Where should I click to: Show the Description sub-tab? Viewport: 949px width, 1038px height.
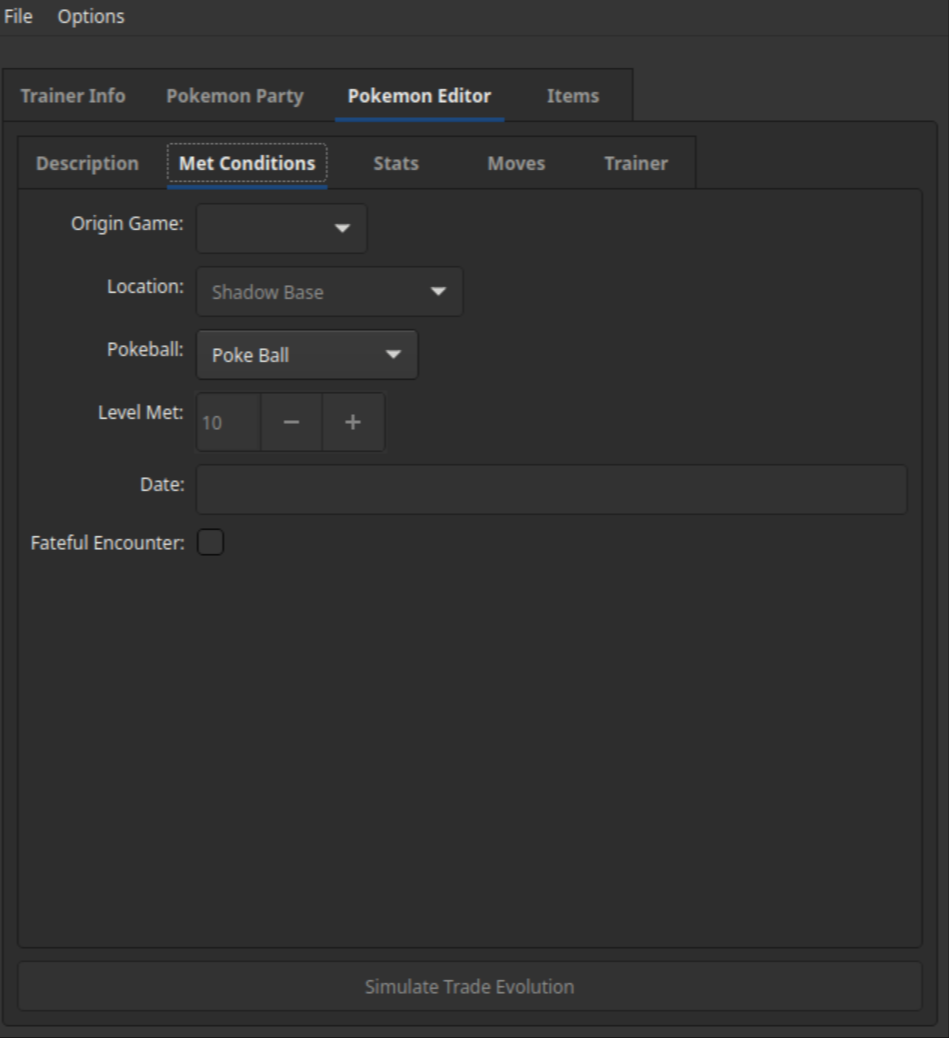pos(87,163)
